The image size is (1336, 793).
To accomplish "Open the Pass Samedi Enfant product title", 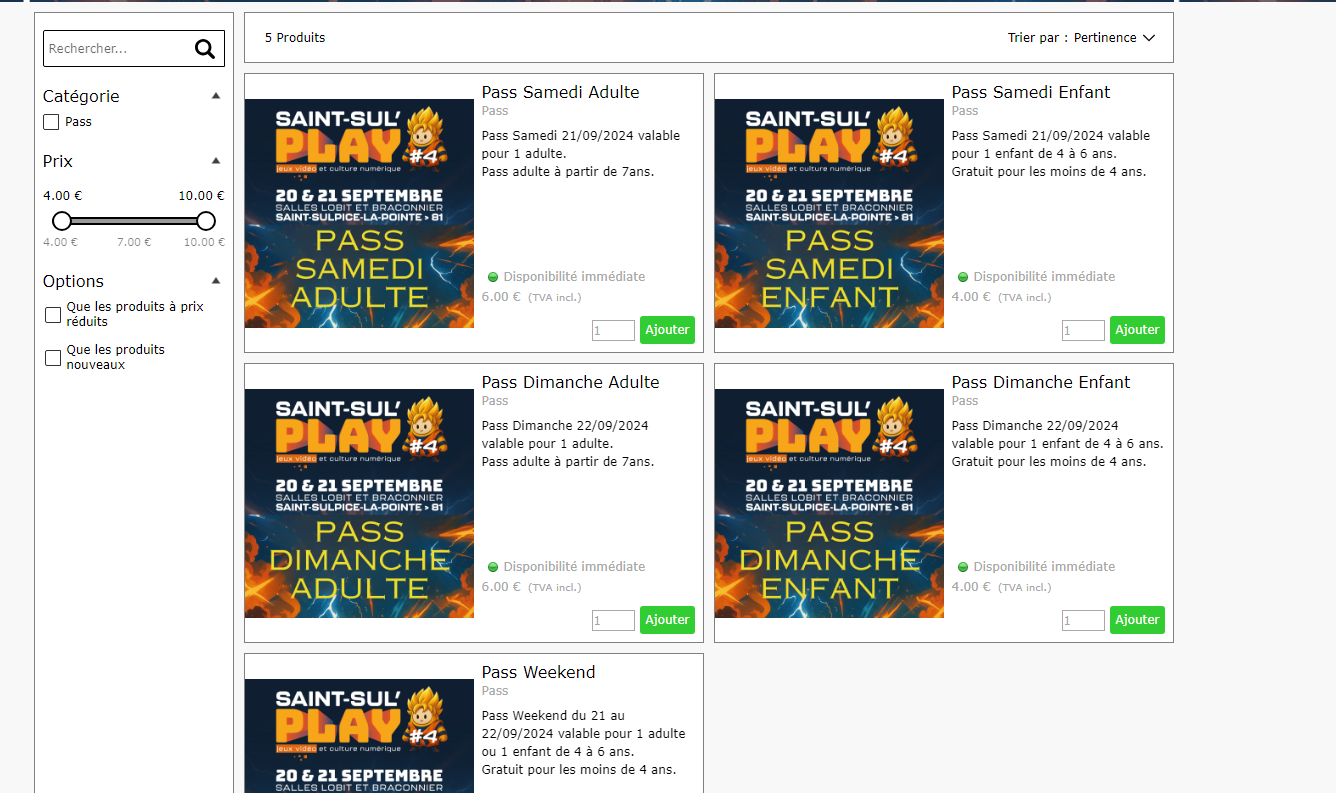I will tap(1031, 92).
